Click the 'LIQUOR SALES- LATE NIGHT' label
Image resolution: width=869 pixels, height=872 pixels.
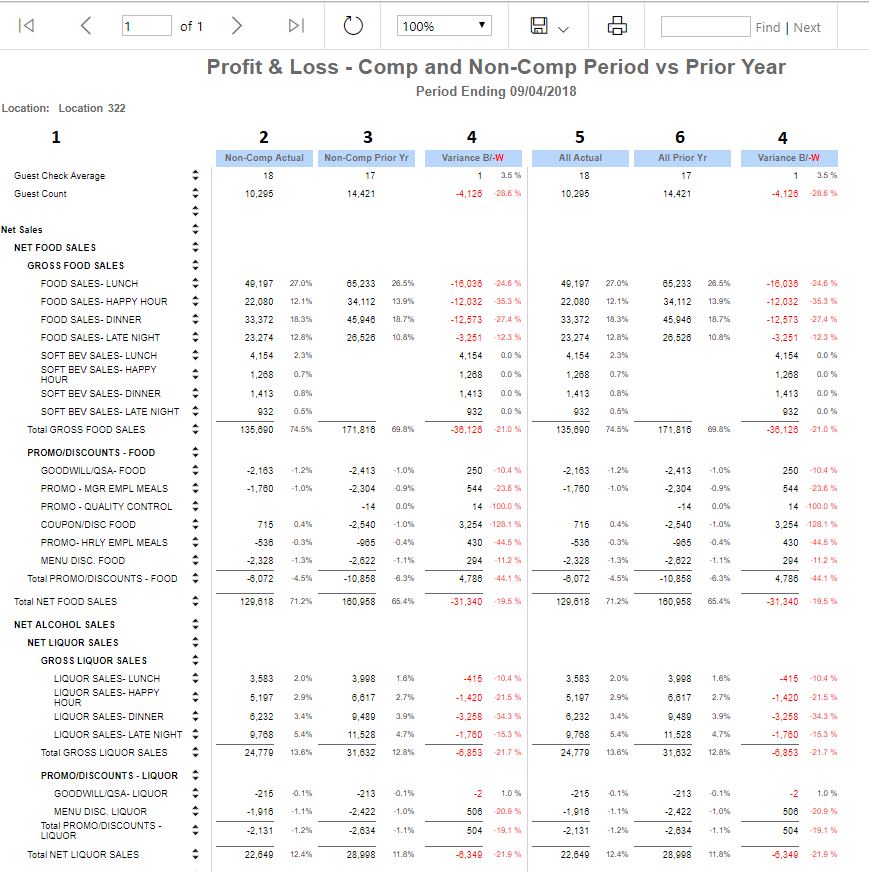click(x=118, y=735)
